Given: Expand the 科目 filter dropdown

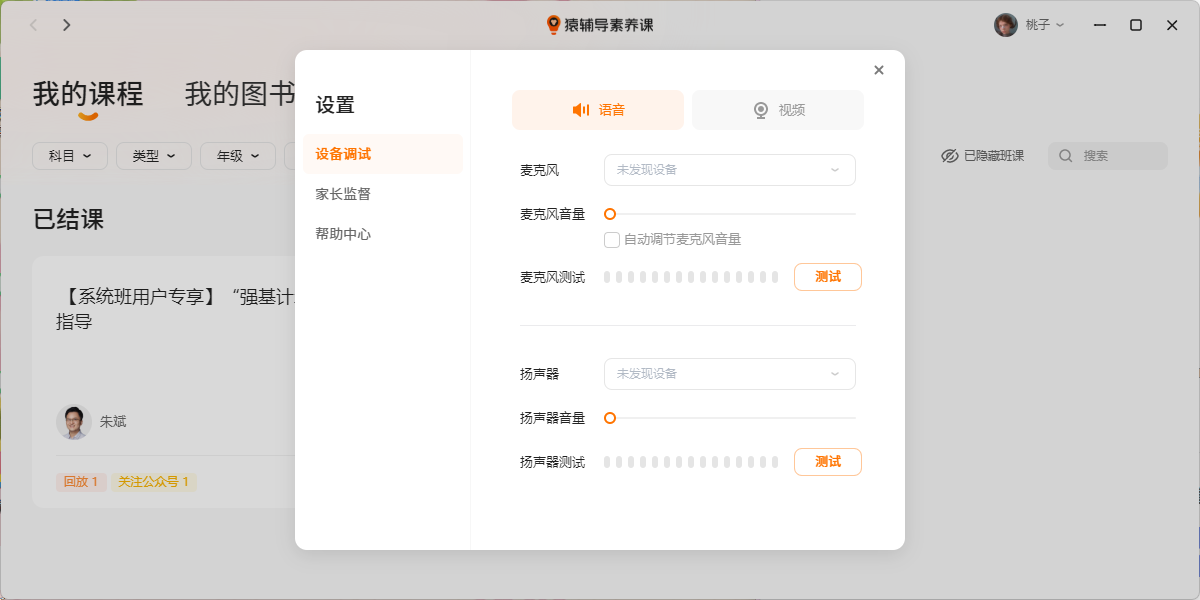Looking at the screenshot, I should 69,156.
